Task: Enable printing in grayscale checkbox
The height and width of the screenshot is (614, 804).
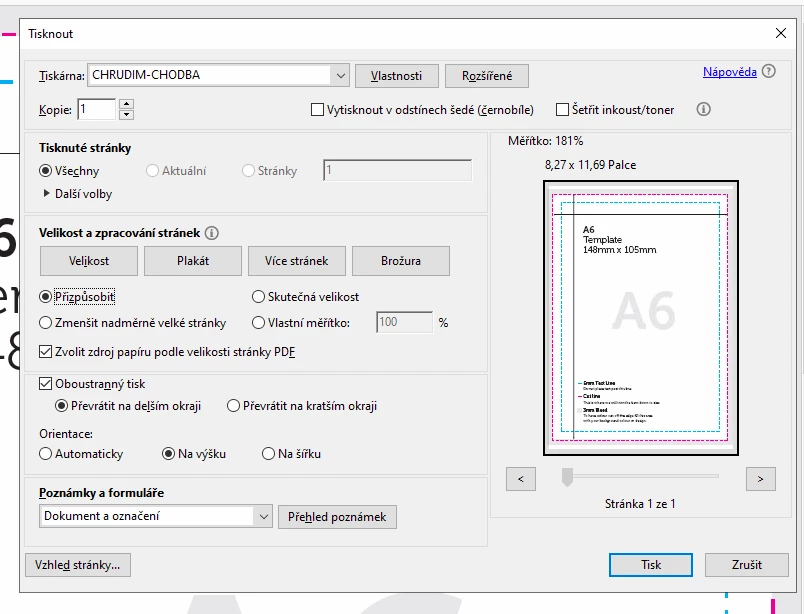Action: [317, 110]
